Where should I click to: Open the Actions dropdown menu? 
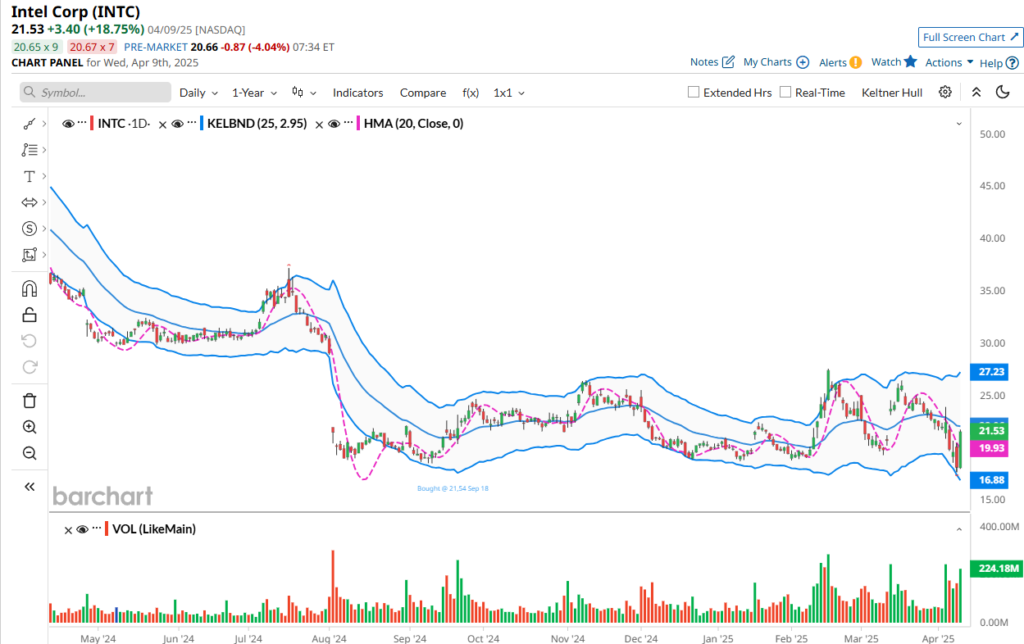[x=949, y=62]
